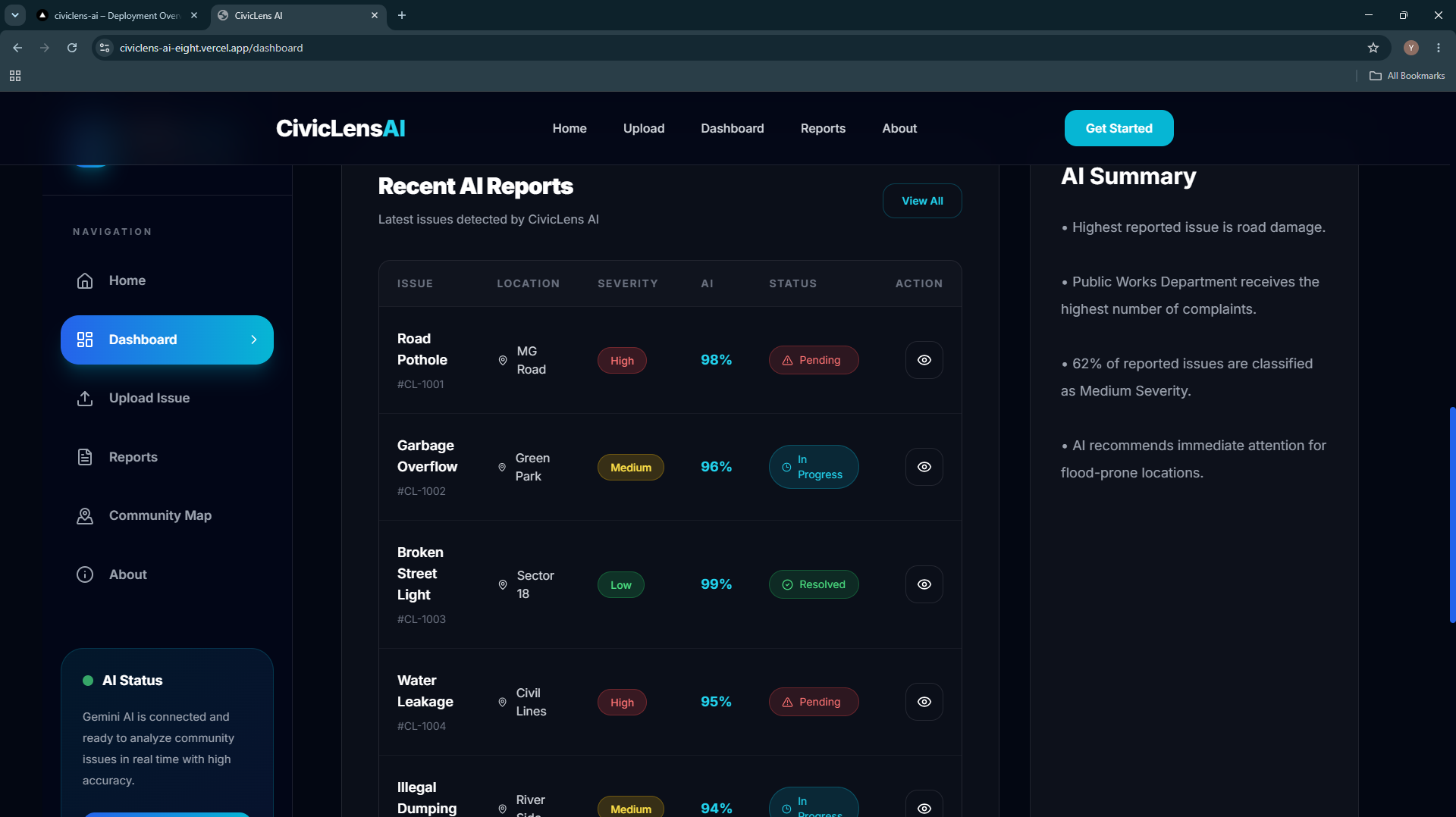Click the Medium severity badge for Garbage Overflow

coord(631,468)
